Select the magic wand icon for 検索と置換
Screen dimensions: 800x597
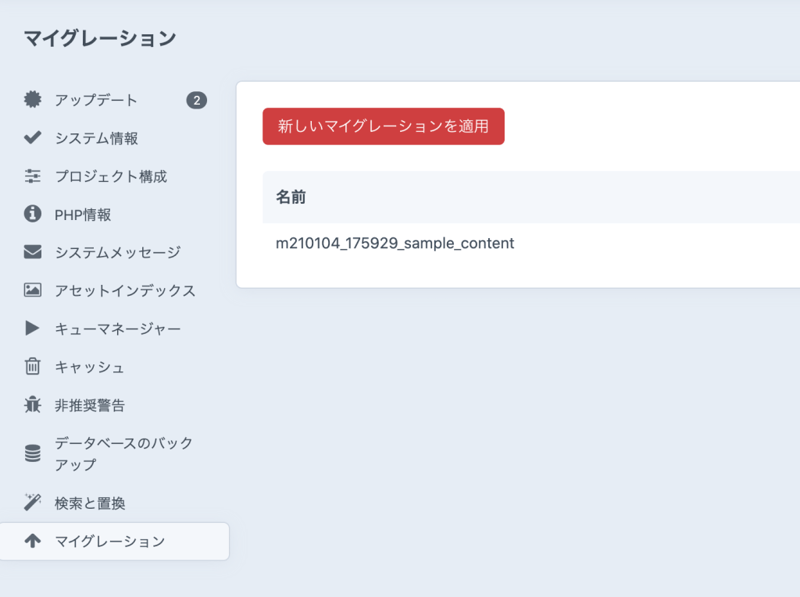point(33,503)
